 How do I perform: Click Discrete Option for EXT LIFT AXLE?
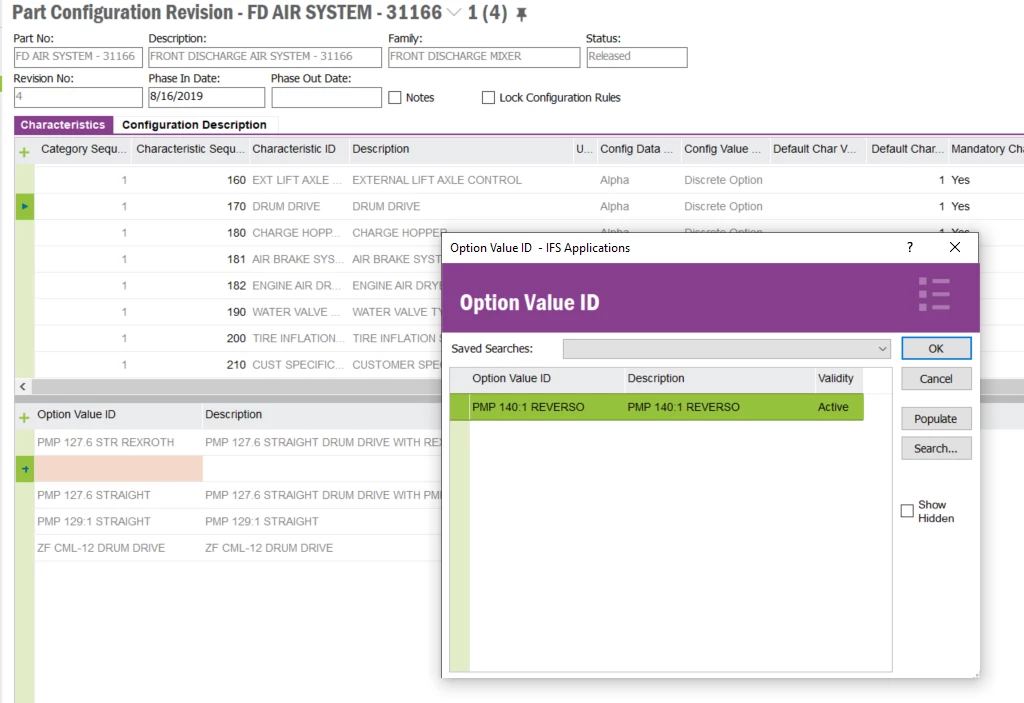click(723, 180)
